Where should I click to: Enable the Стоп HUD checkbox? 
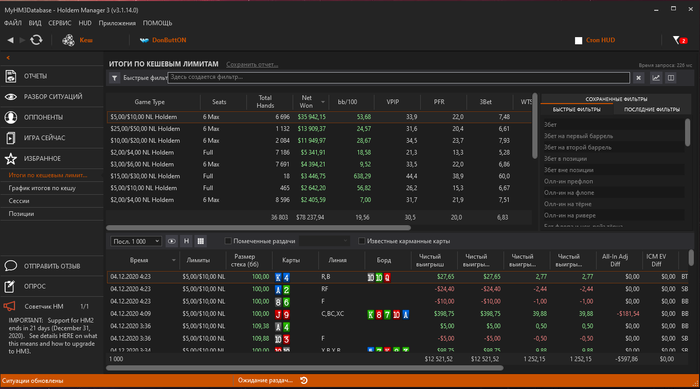tap(578, 41)
